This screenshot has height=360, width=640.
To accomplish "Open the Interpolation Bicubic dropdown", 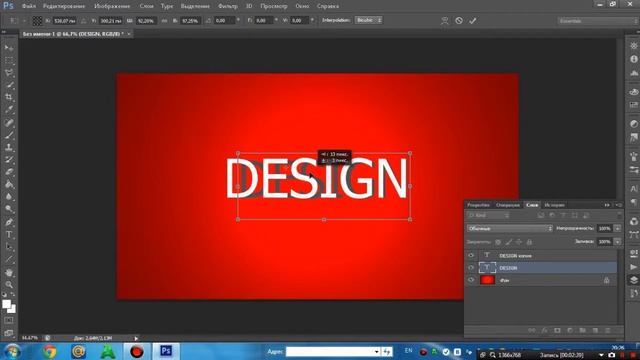I will click(x=369, y=20).
